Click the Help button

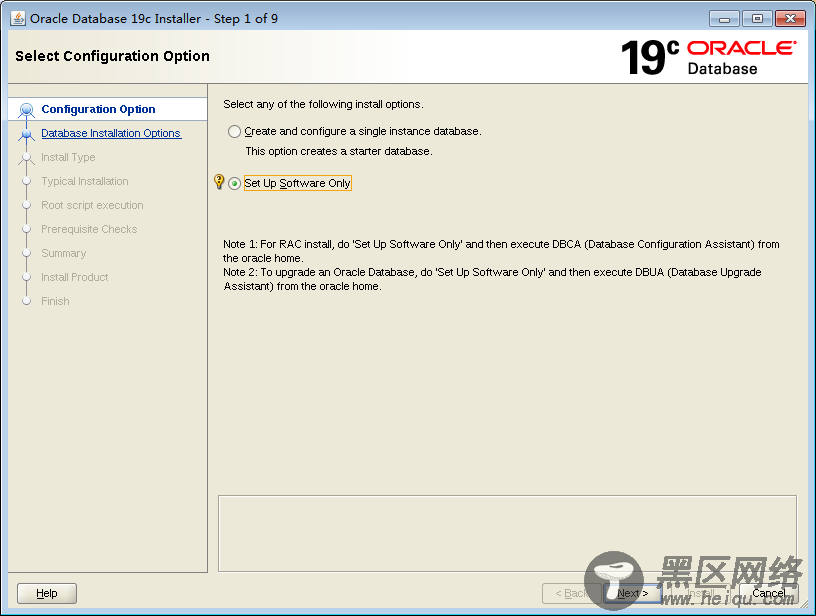pos(47,593)
